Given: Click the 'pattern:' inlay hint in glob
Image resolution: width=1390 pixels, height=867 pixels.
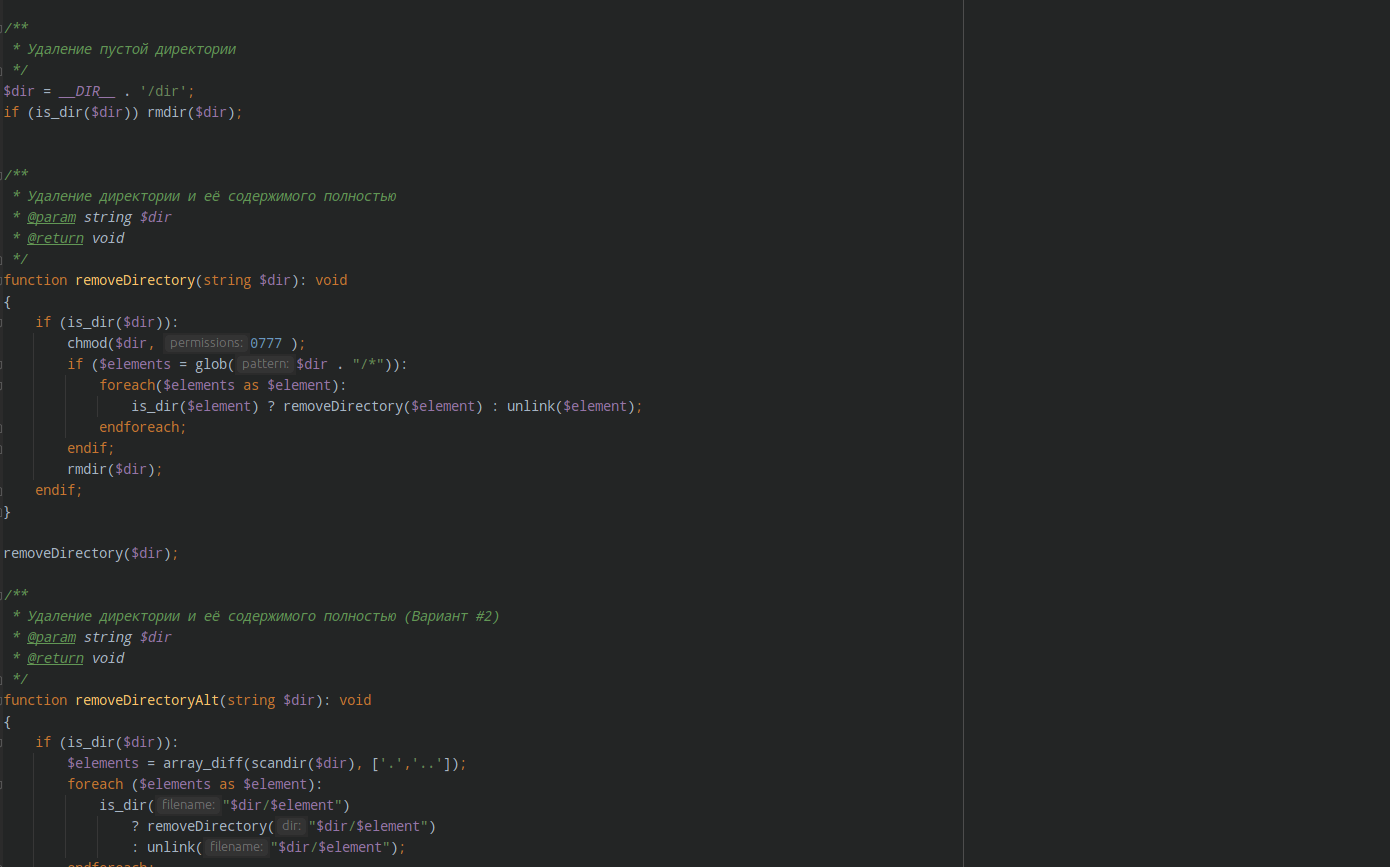Looking at the screenshot, I should (x=265, y=364).
